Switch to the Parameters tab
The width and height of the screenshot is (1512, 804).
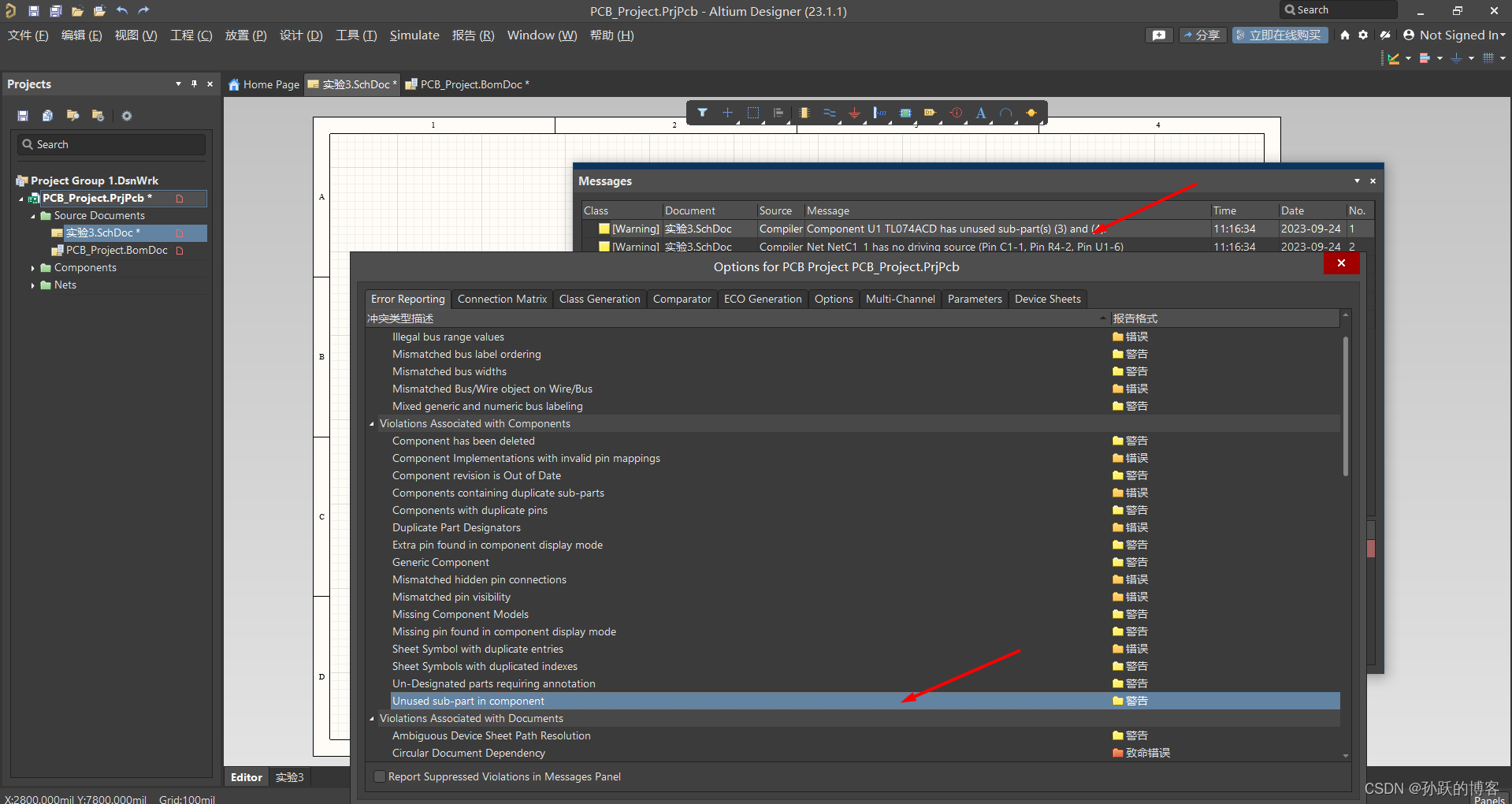click(975, 299)
